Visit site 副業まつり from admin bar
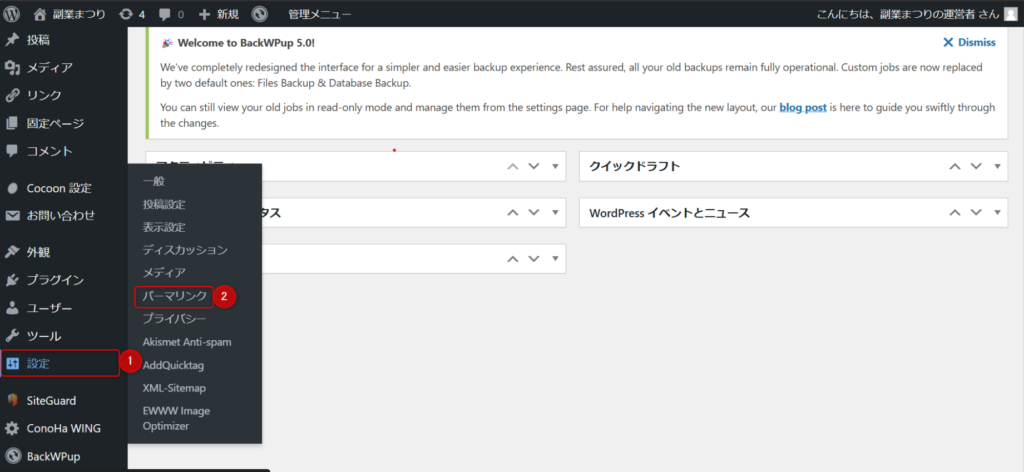The image size is (1024, 472). (x=69, y=14)
